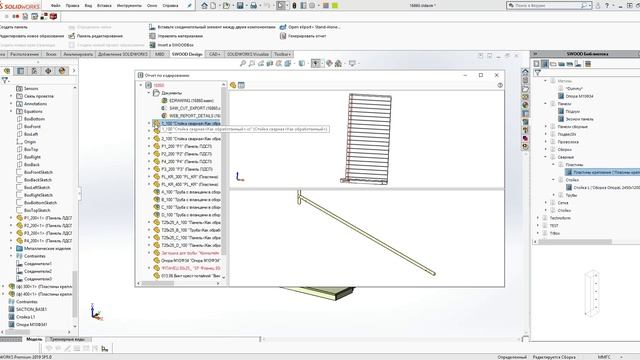Collapse the Сварные folder in SWOOD library
Viewport: 640px width, 360px height.
click(x=545, y=157)
